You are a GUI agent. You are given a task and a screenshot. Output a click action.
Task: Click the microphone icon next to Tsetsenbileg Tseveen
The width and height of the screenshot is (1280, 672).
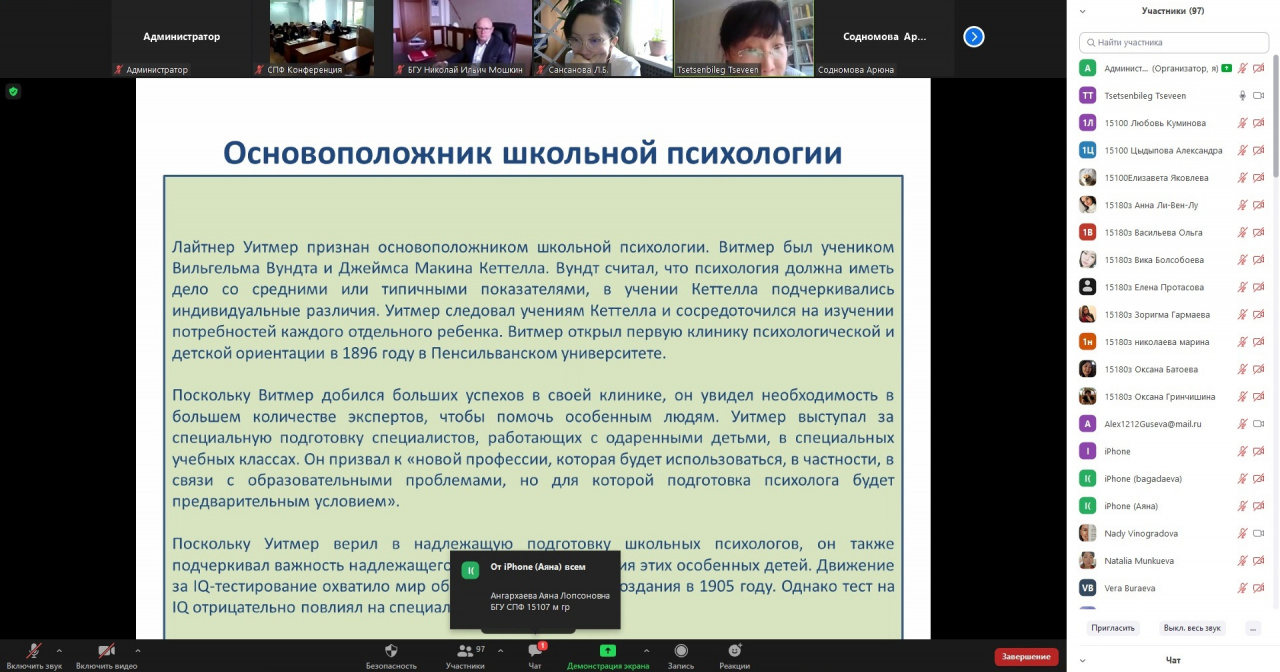[x=1242, y=96]
